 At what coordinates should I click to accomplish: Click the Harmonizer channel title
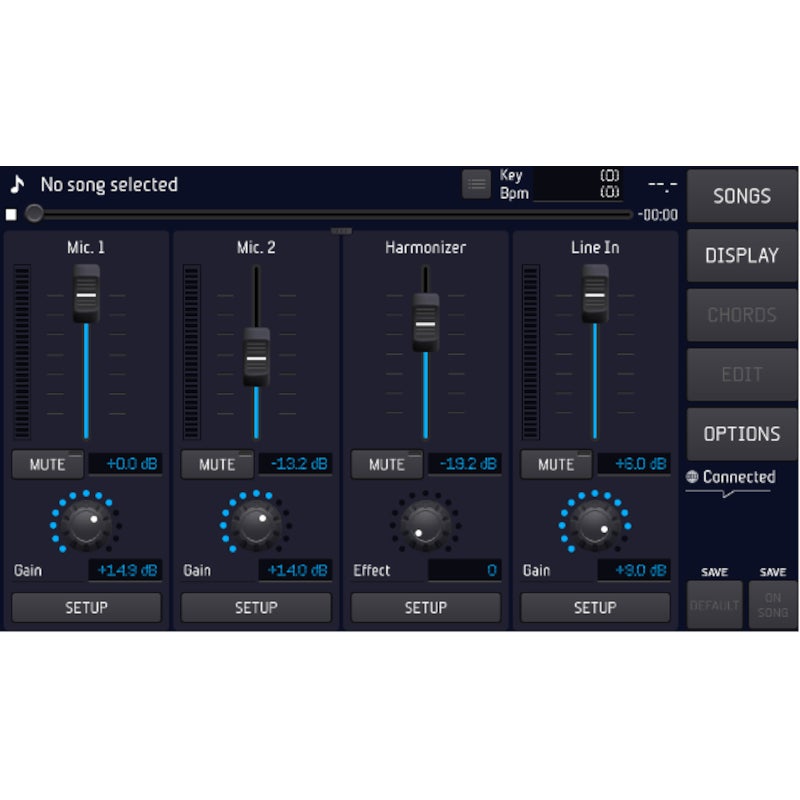point(426,247)
